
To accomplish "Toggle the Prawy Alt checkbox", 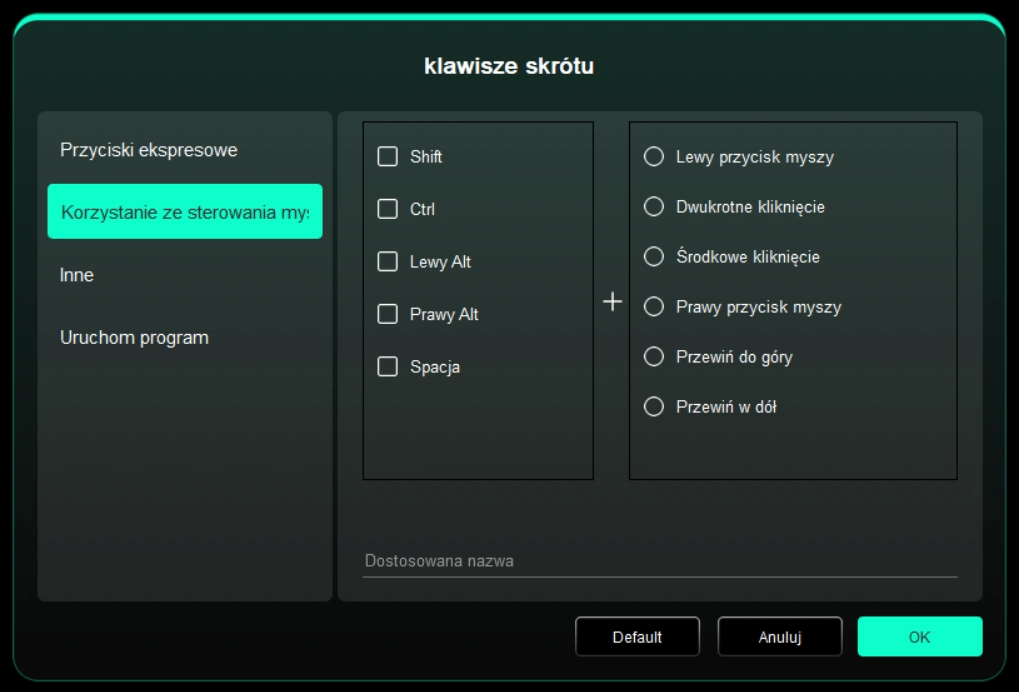I will [x=388, y=314].
